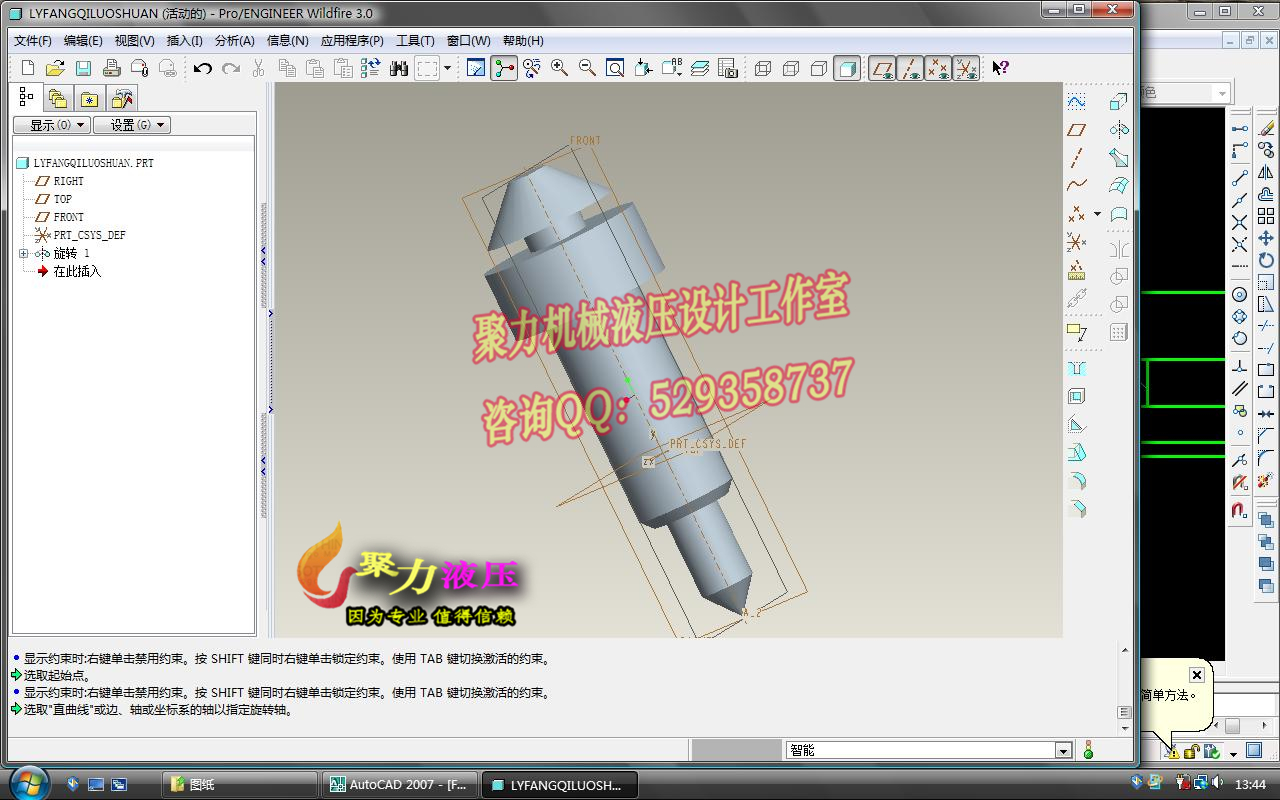This screenshot has width=1280, height=800.
Task: Select the Zoom In tool
Action: pyautogui.click(x=557, y=68)
